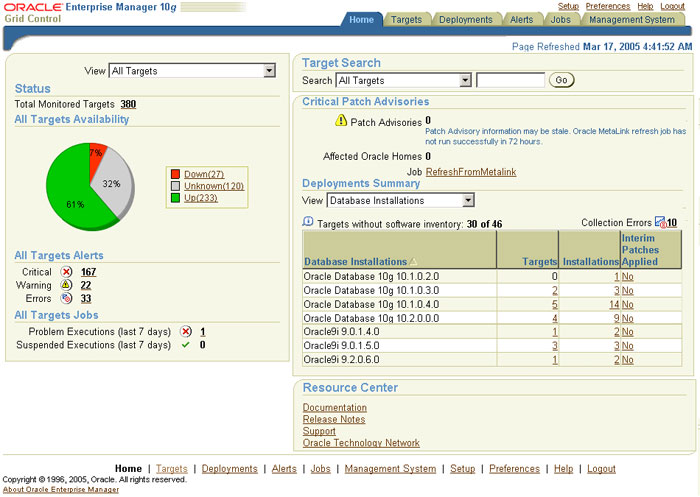The image size is (700, 497).
Task: Open the Problem Executions count 1 link
Action: coord(203,332)
